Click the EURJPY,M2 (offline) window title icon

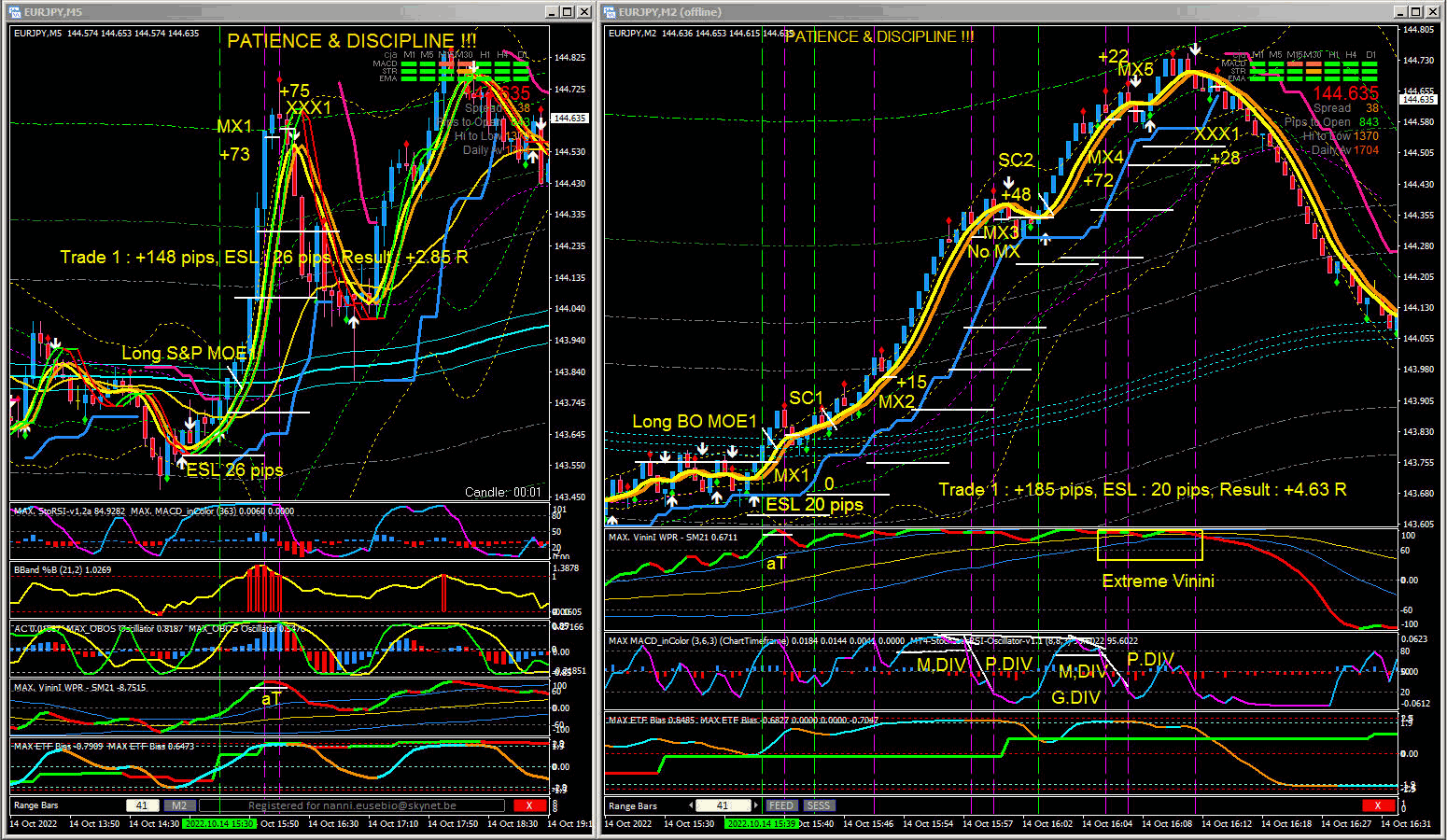coord(610,12)
